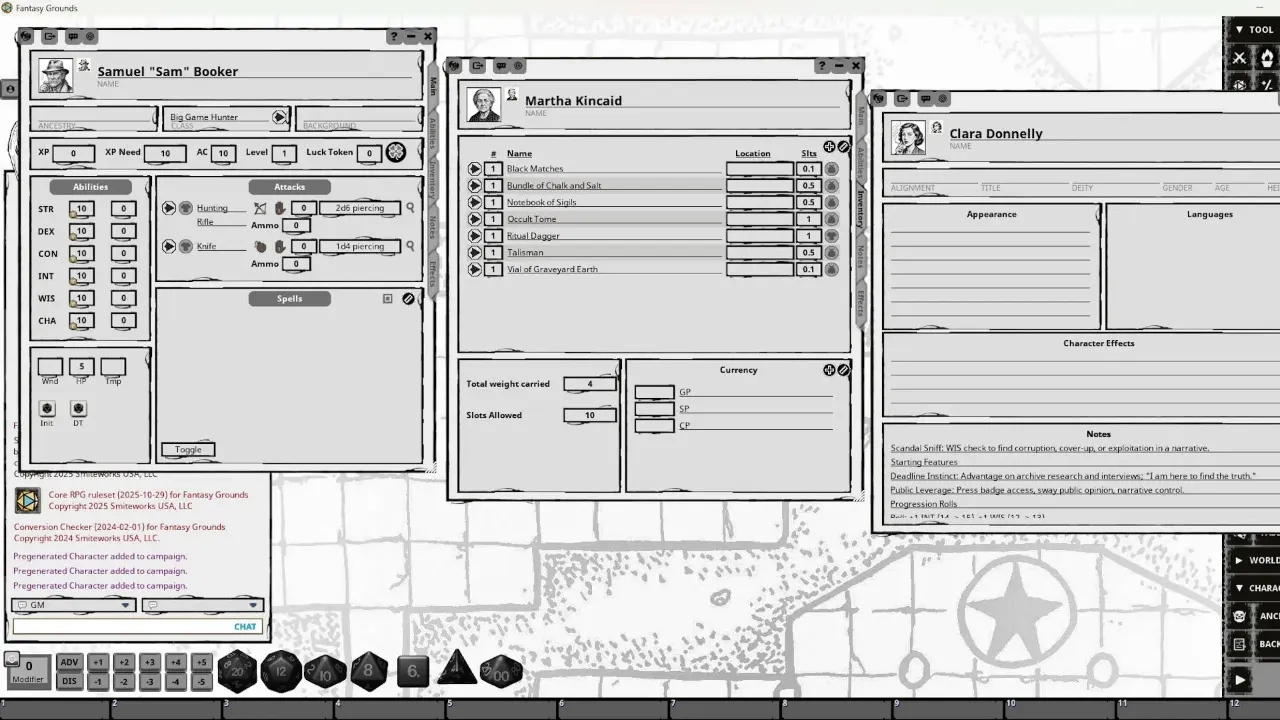Viewport: 1280px width, 720px height.
Task: Click Clara Donnelly's portrait image
Action: (908, 138)
